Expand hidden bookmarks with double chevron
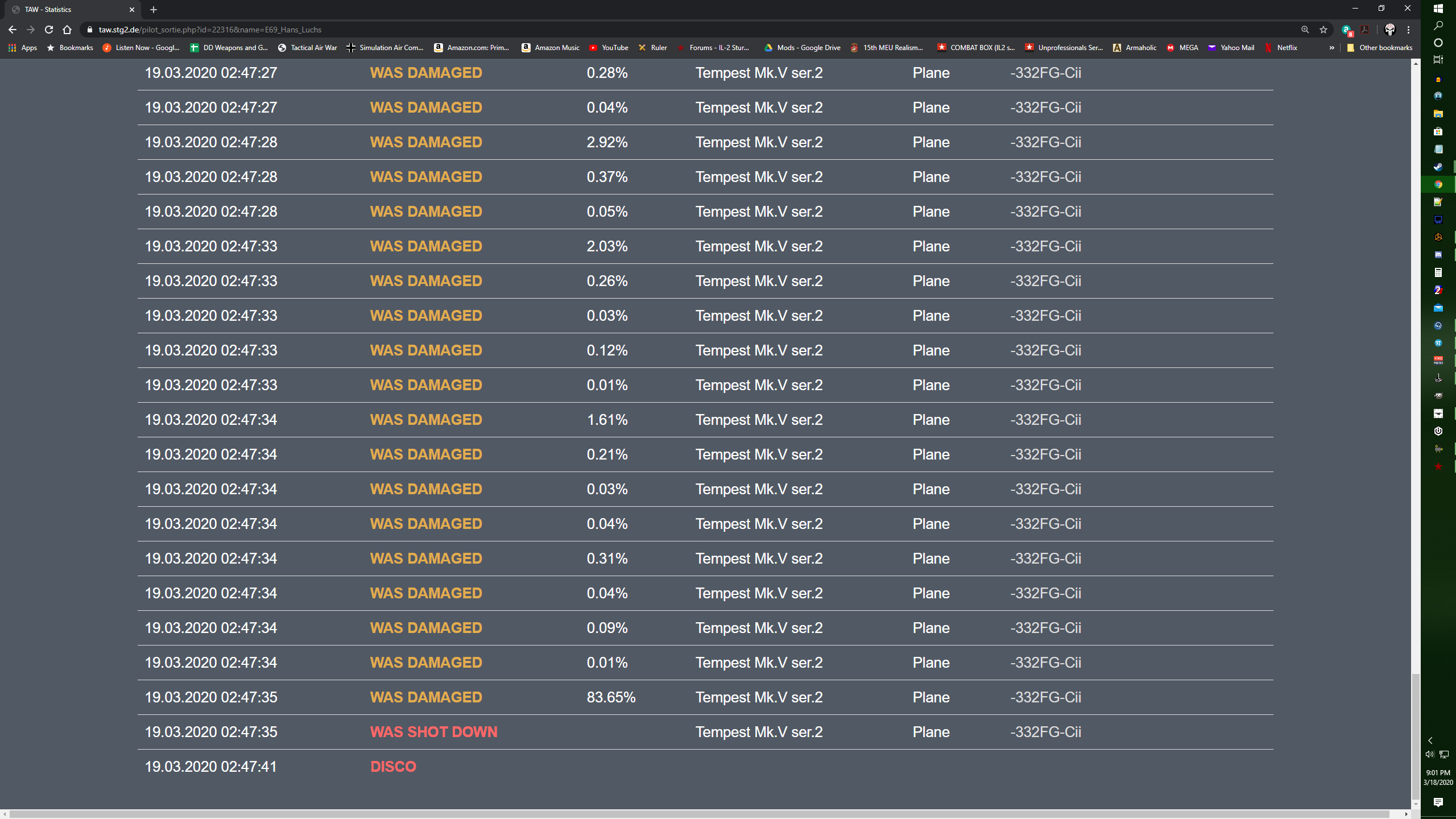Screen dimensions: 1456x819 click(1331, 48)
